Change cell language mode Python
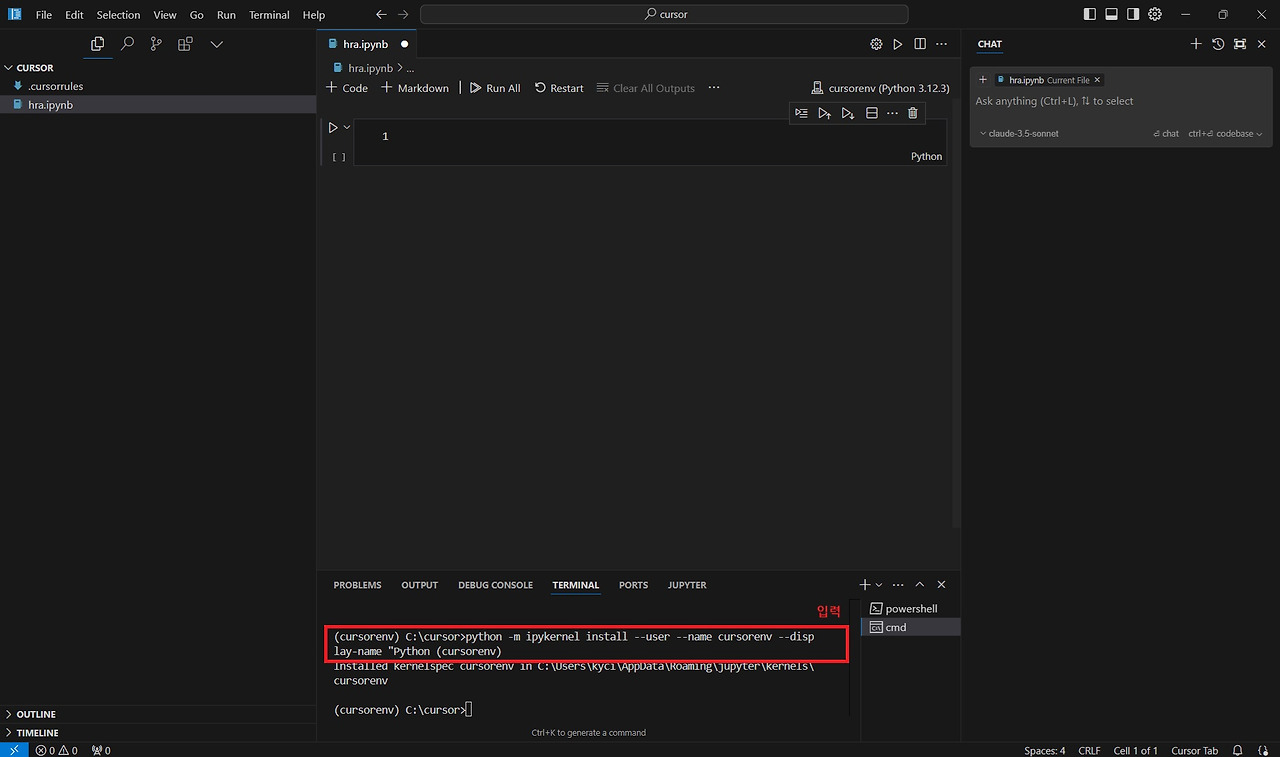The image size is (1280, 757). [926, 156]
